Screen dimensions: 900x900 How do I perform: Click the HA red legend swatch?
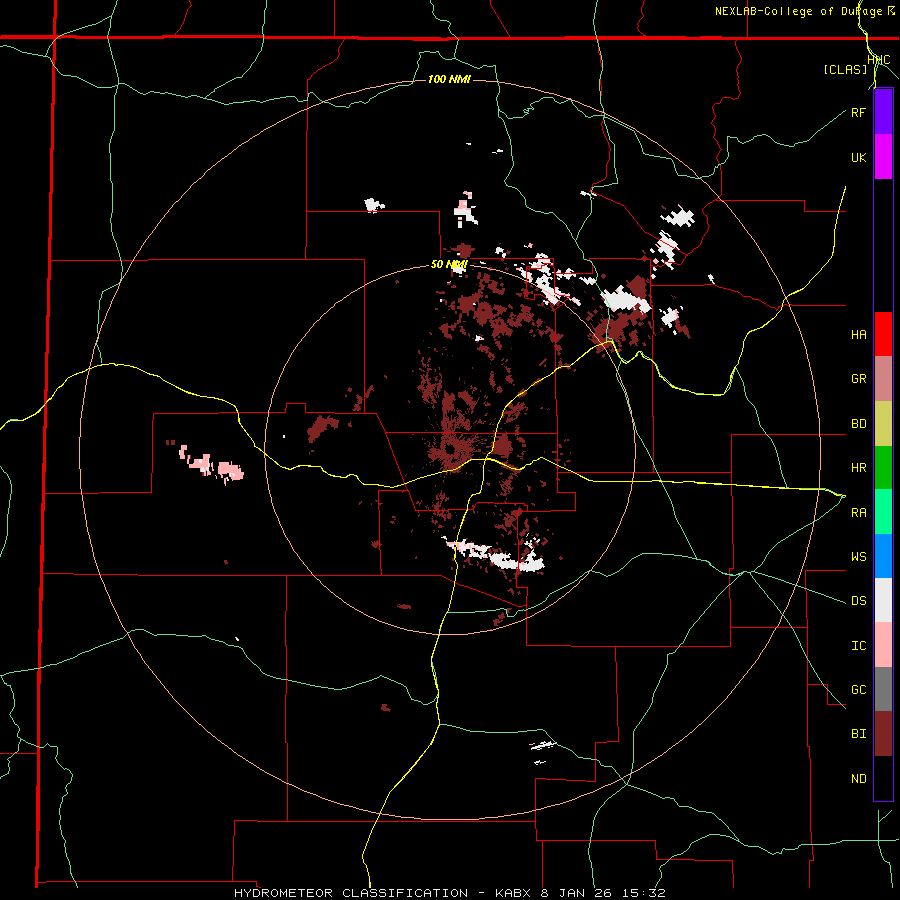point(883,334)
